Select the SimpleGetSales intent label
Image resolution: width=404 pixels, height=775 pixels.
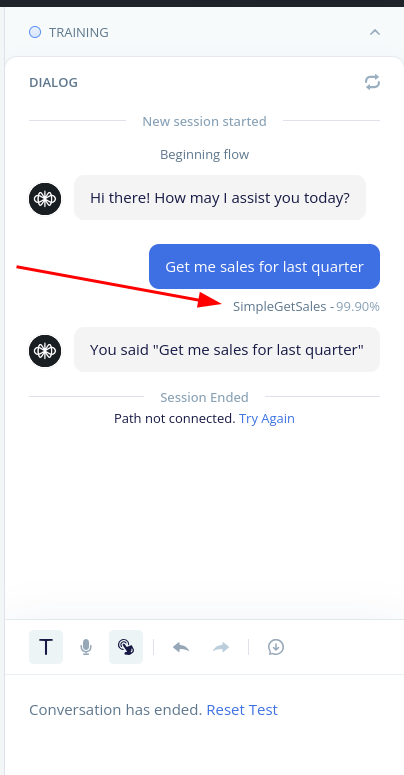pyautogui.click(x=279, y=306)
